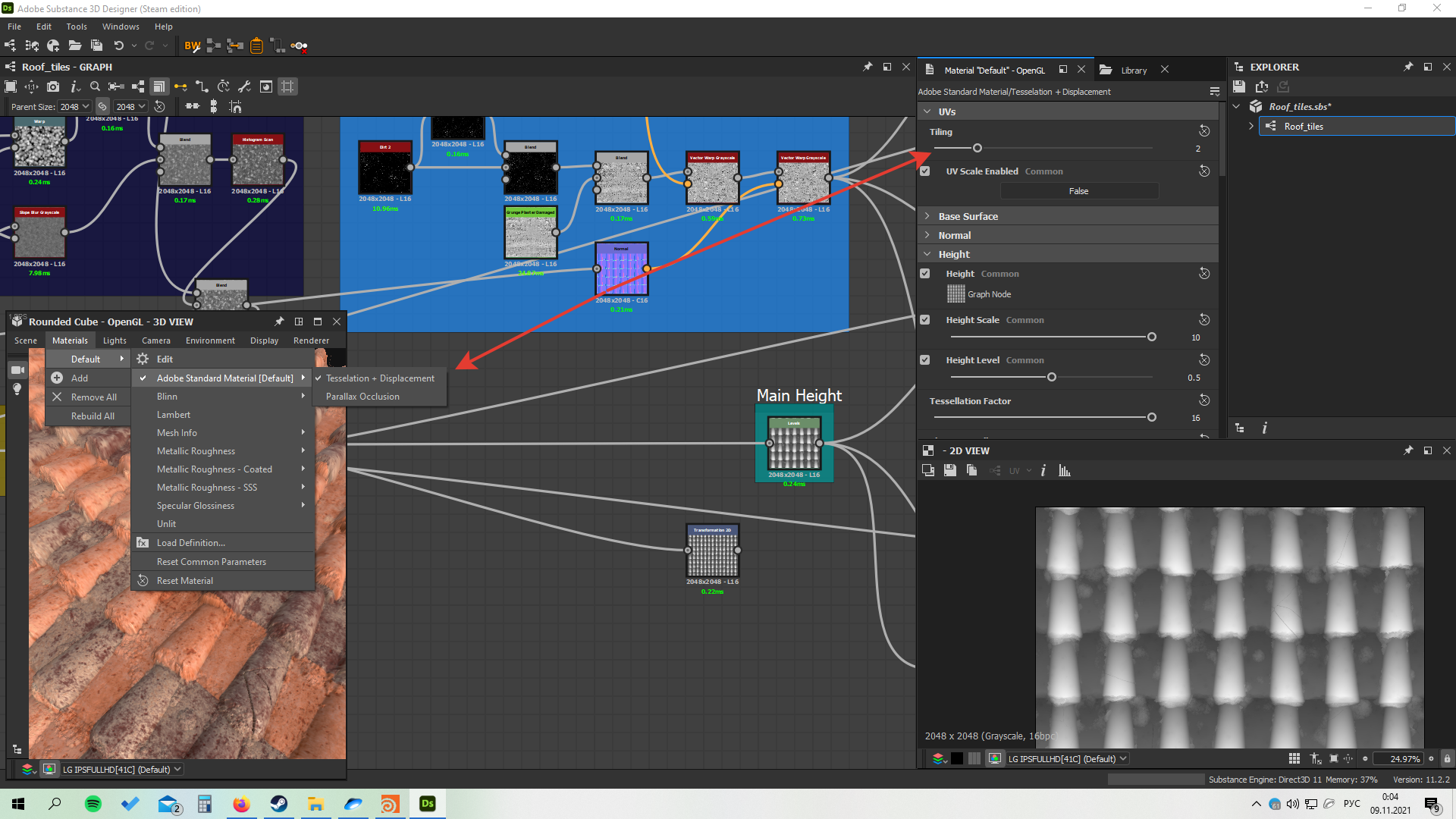Open the Windows menu in menu bar

[121, 27]
